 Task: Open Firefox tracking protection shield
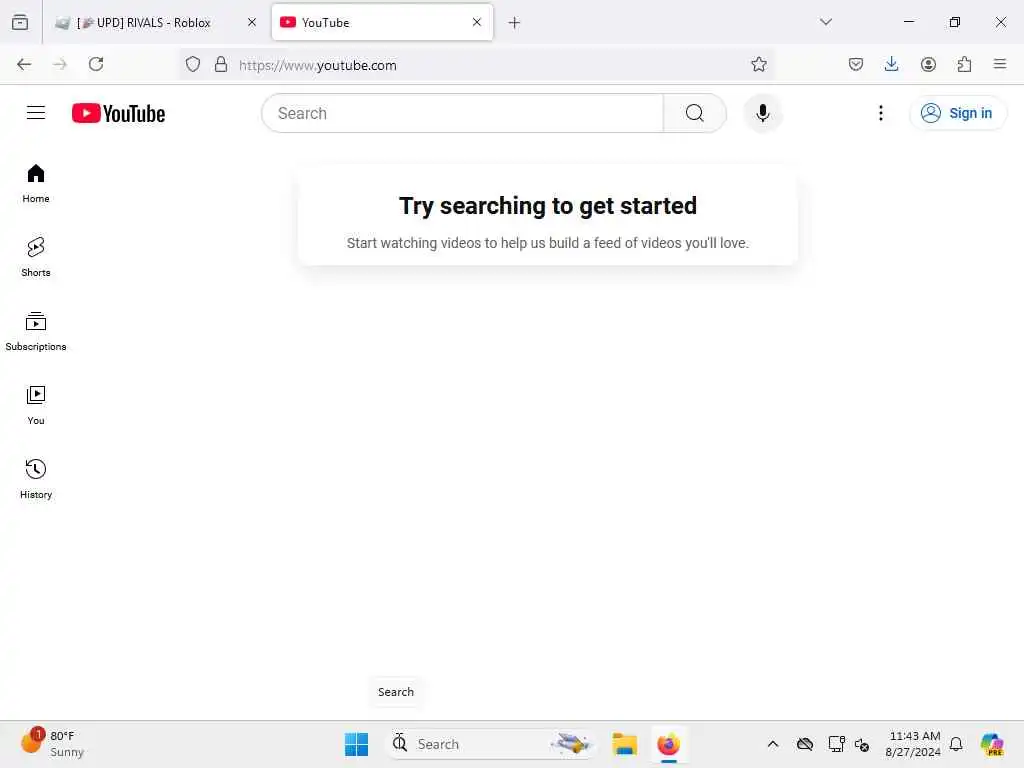[x=193, y=64]
